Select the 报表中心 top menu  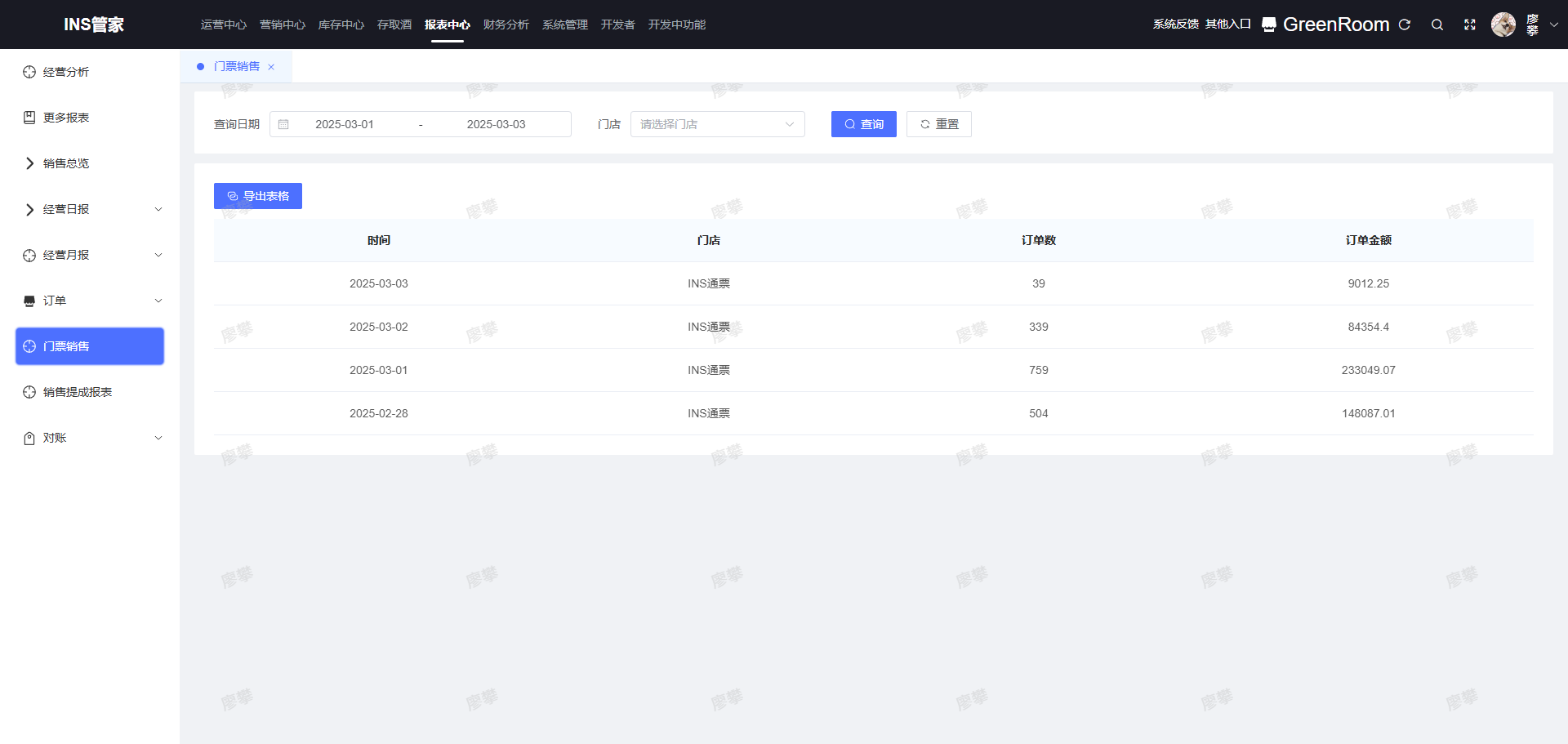(x=448, y=25)
